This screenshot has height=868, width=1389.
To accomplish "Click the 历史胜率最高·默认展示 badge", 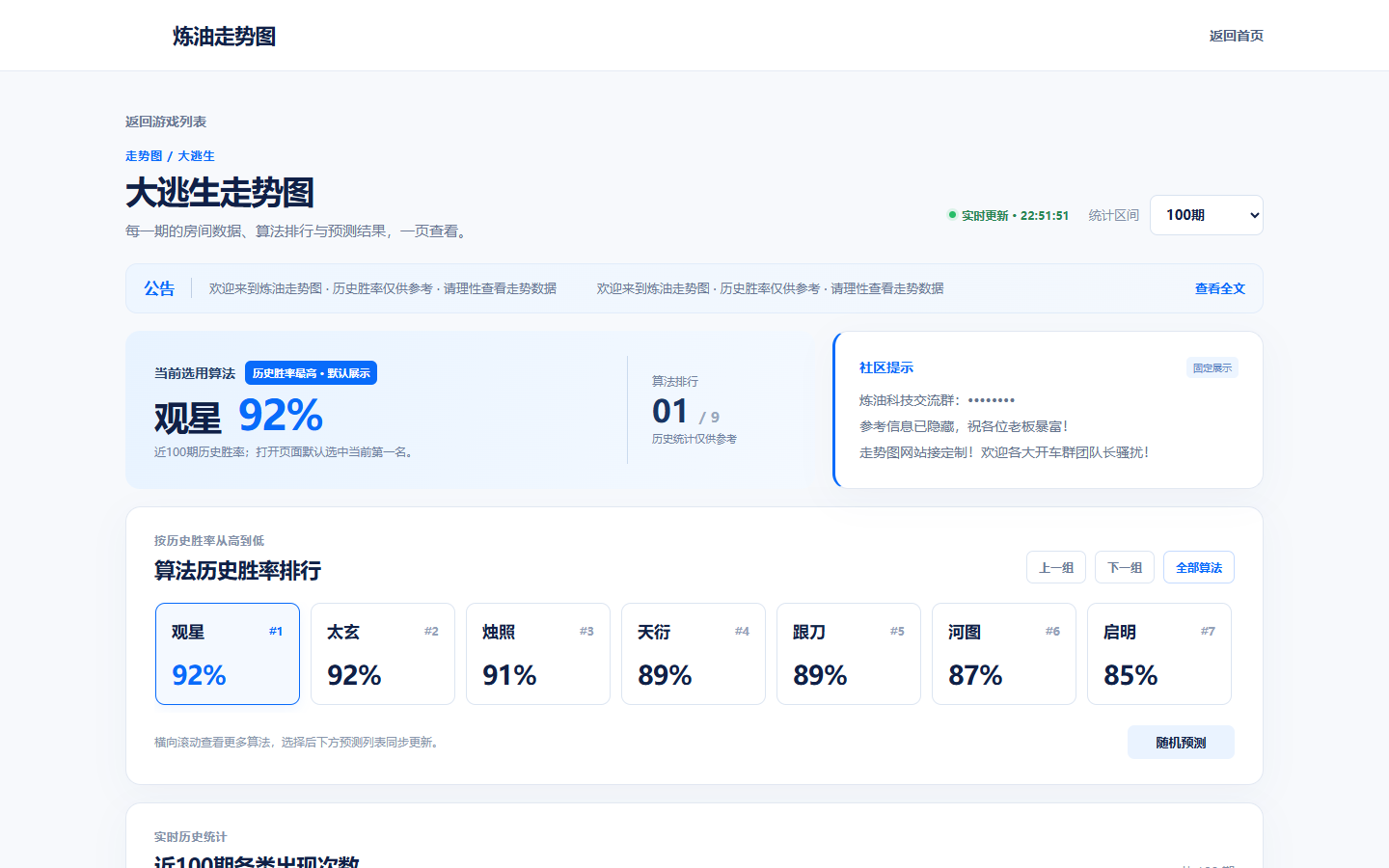I will tap(311, 373).
